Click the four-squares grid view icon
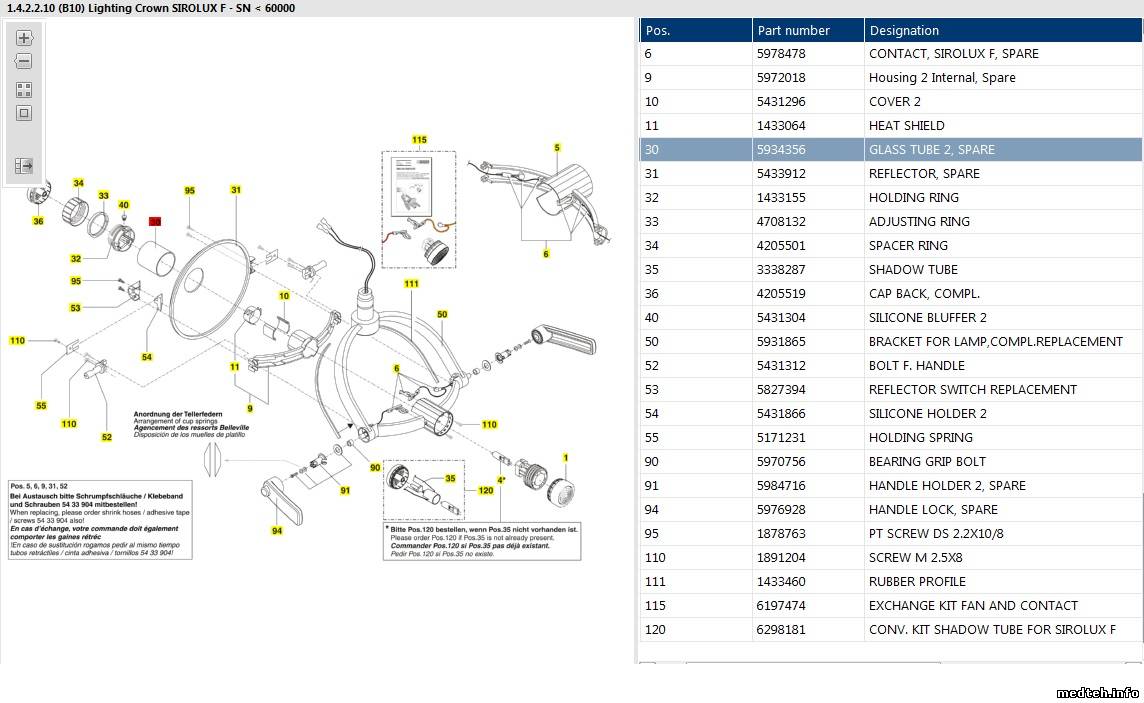 point(24,90)
